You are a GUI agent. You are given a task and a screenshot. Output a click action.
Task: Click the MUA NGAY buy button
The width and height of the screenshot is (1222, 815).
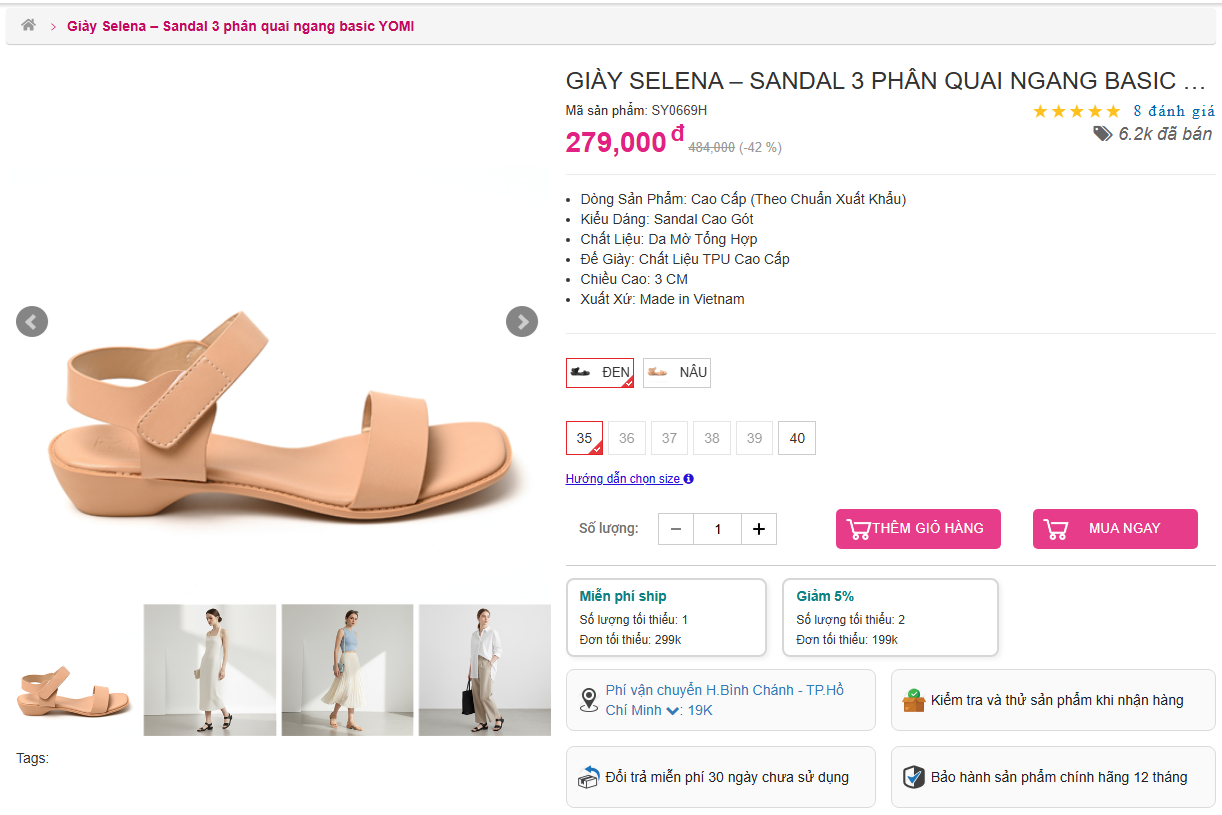tap(1114, 529)
